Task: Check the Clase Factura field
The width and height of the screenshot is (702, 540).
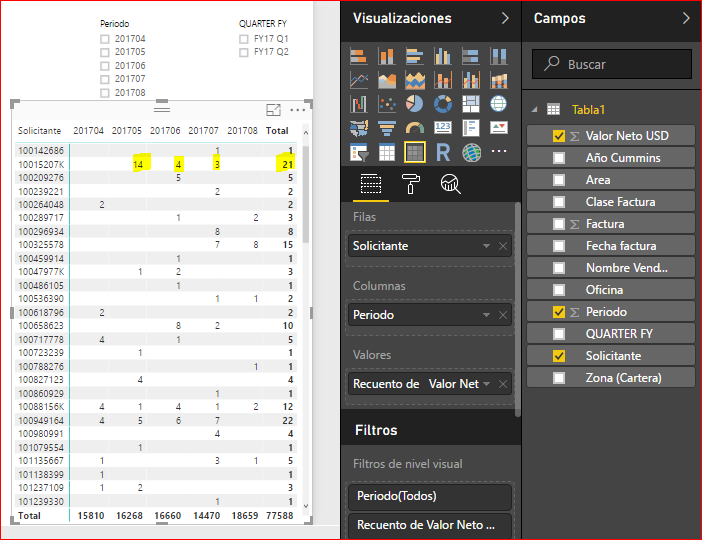Action: [559, 201]
